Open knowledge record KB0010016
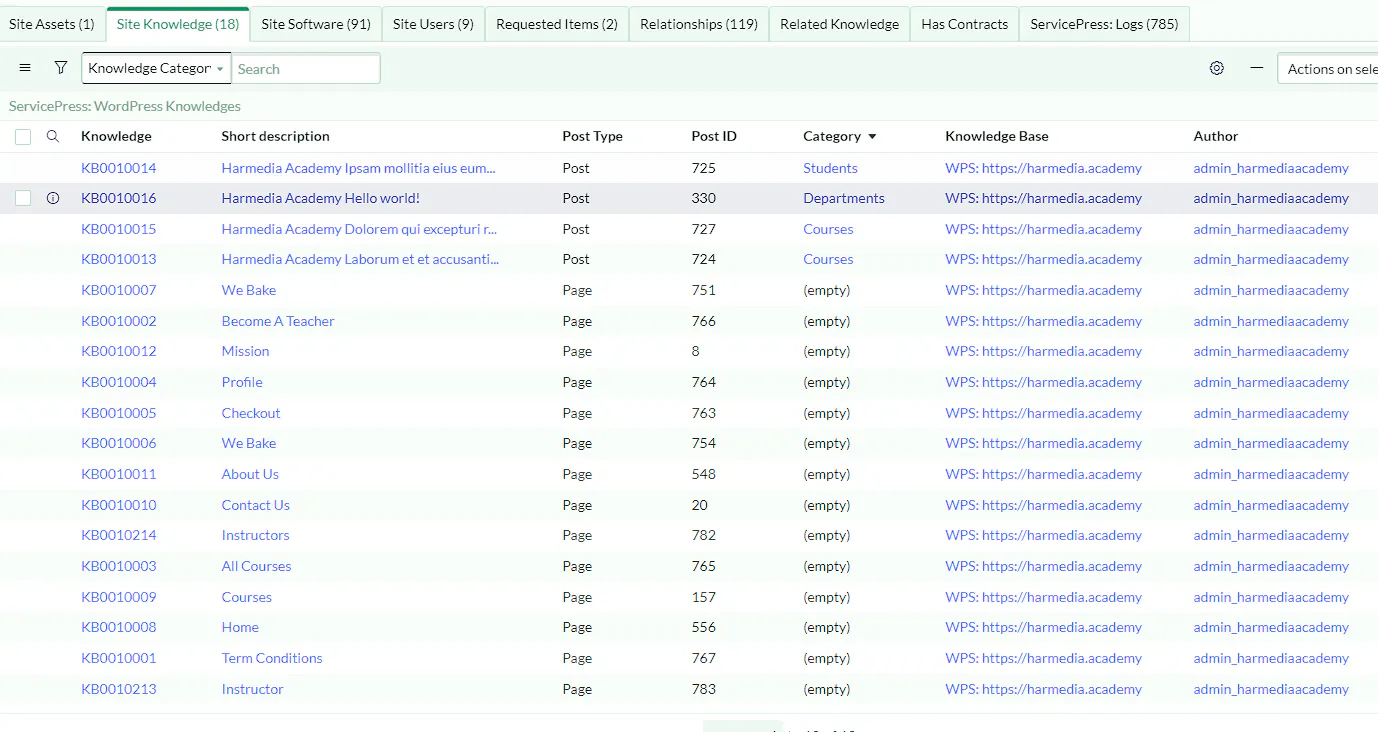Screen dimensions: 1378x732 tap(119, 198)
